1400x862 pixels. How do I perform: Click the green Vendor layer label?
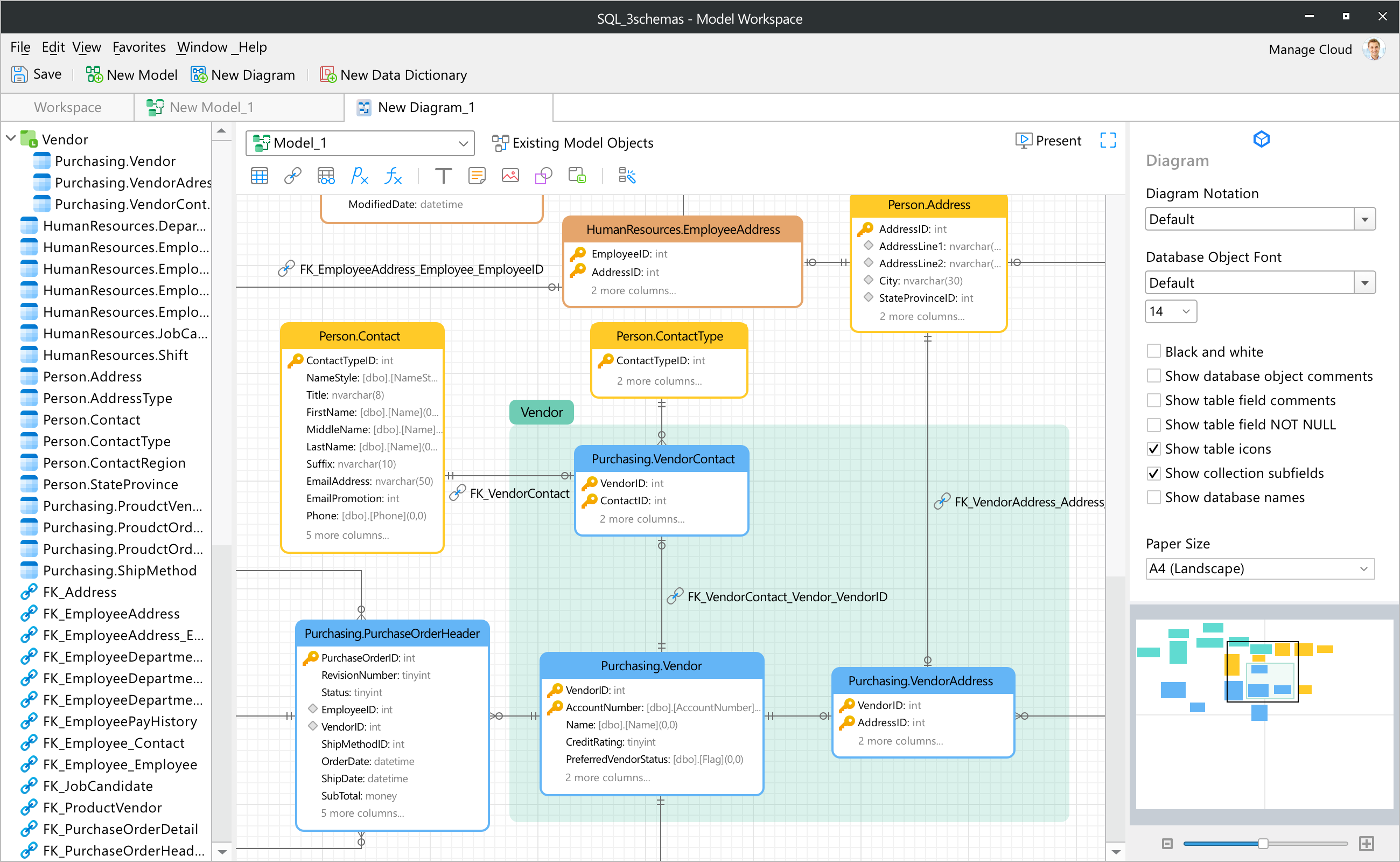[541, 412]
